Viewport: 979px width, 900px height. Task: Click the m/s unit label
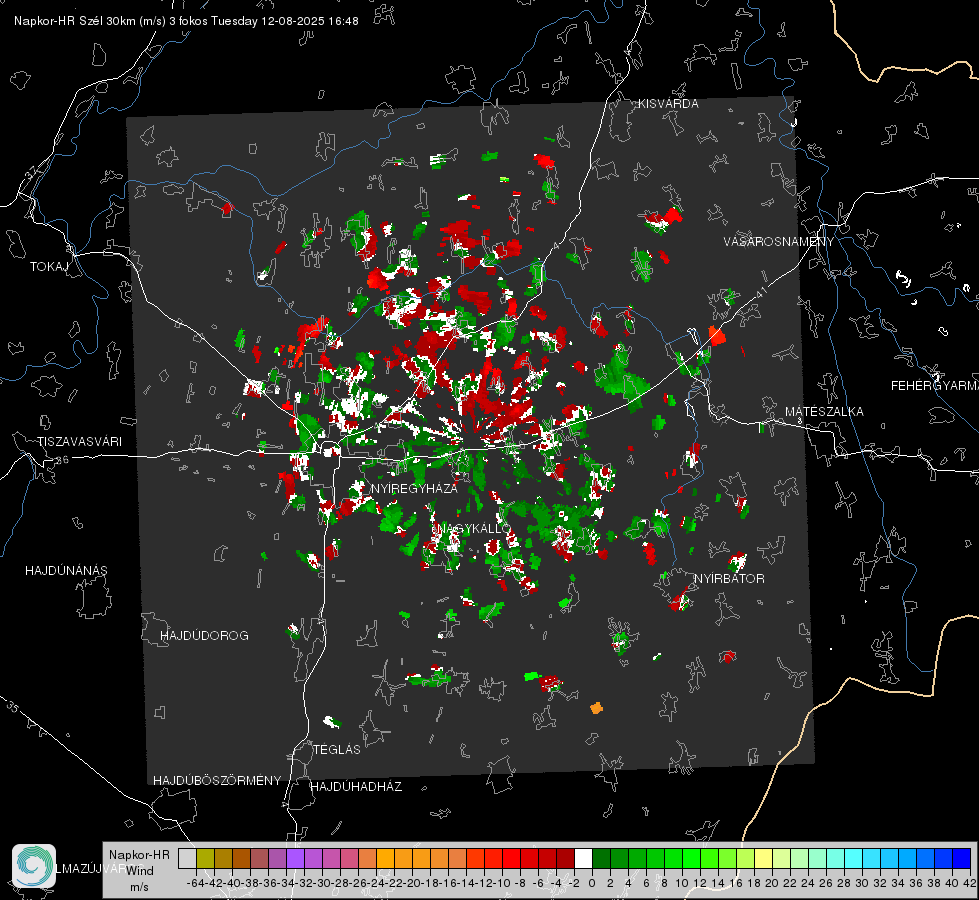[x=139, y=887]
